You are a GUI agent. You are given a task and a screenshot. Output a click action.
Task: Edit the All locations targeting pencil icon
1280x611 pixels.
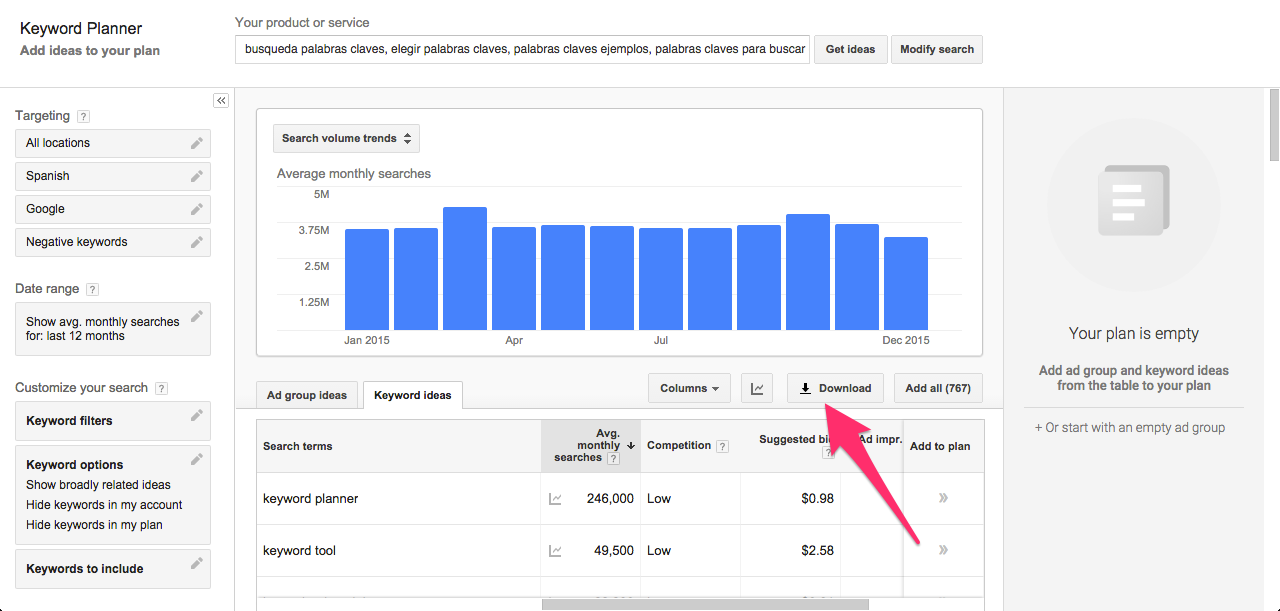pyautogui.click(x=197, y=143)
